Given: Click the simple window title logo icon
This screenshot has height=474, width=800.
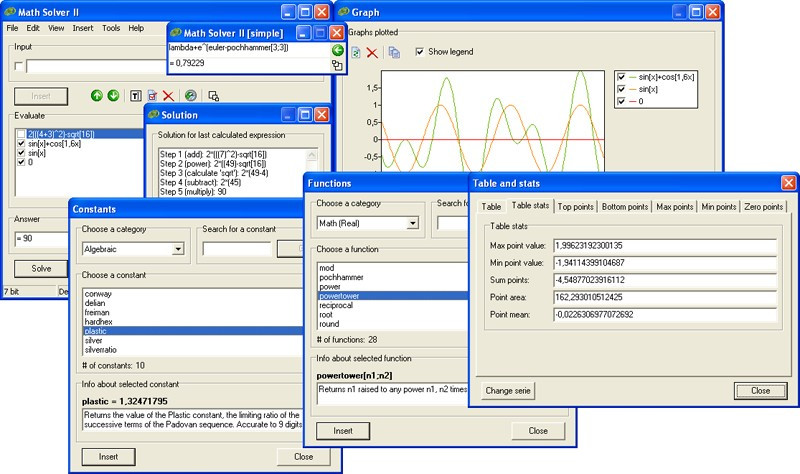Looking at the screenshot, I should click(176, 33).
